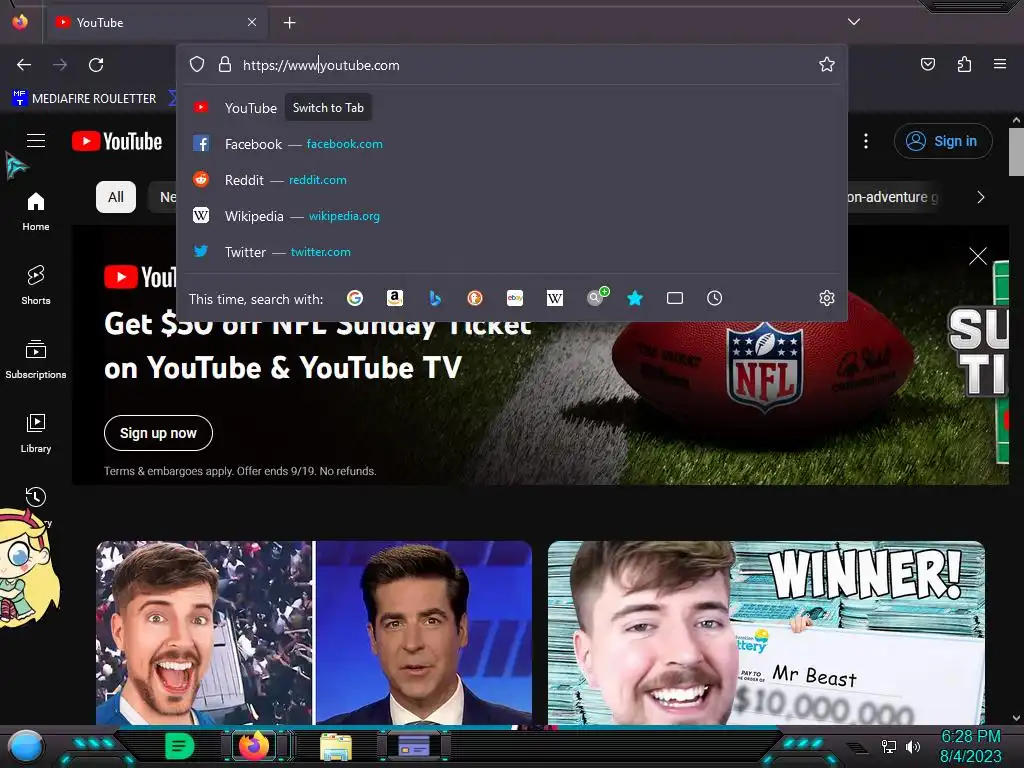This screenshot has width=1024, height=768.
Task: Open tracking protection shield icon
Action: (x=197, y=64)
